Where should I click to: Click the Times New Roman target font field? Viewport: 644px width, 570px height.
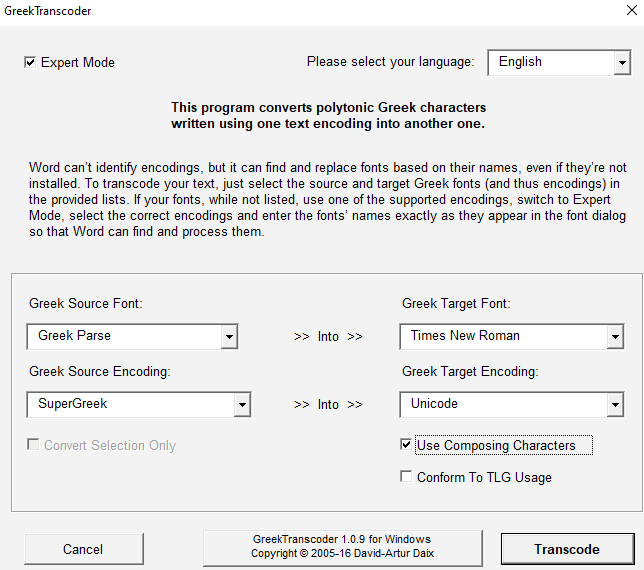coord(502,336)
